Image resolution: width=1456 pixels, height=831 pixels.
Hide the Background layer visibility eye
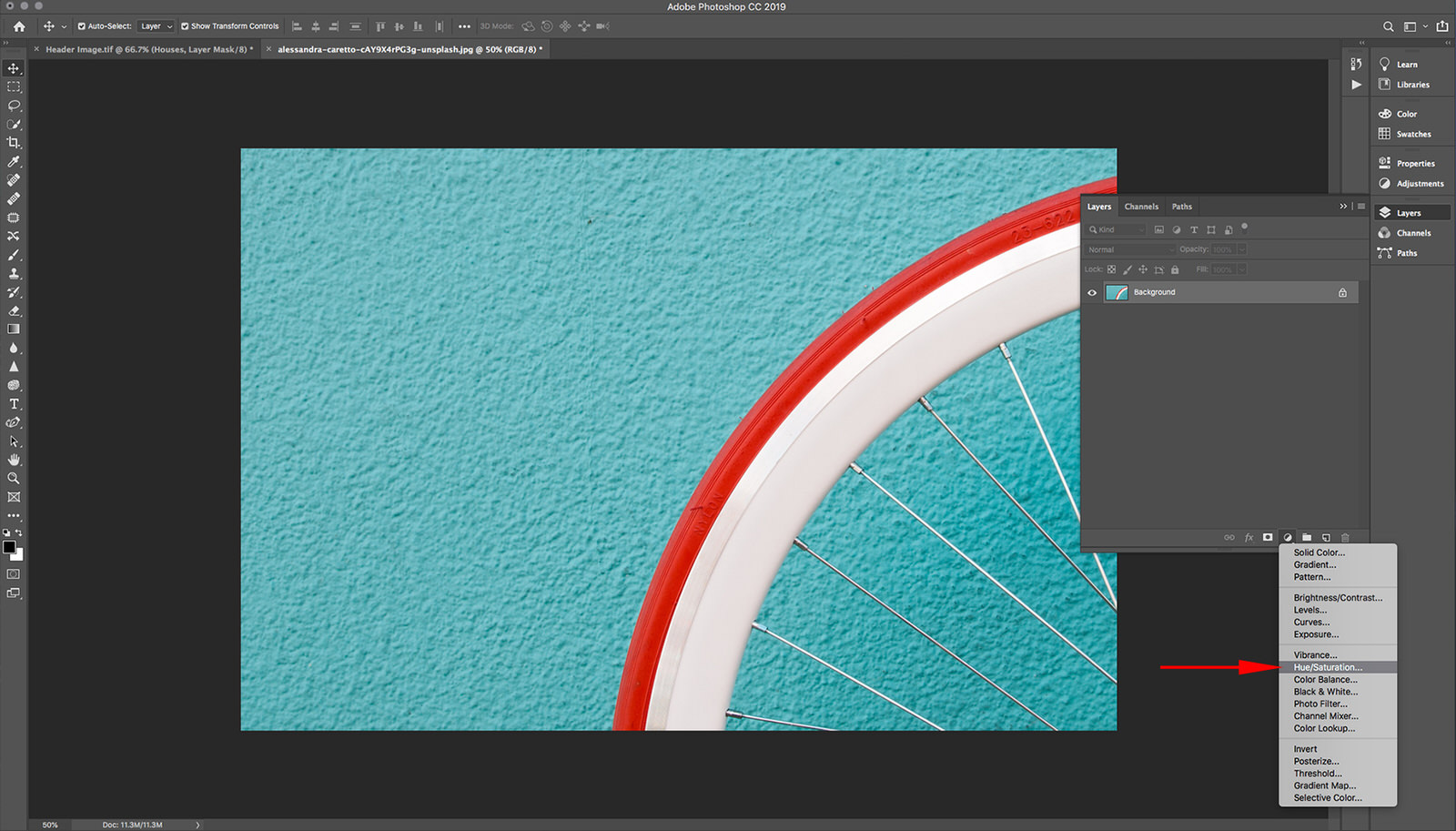(x=1092, y=292)
